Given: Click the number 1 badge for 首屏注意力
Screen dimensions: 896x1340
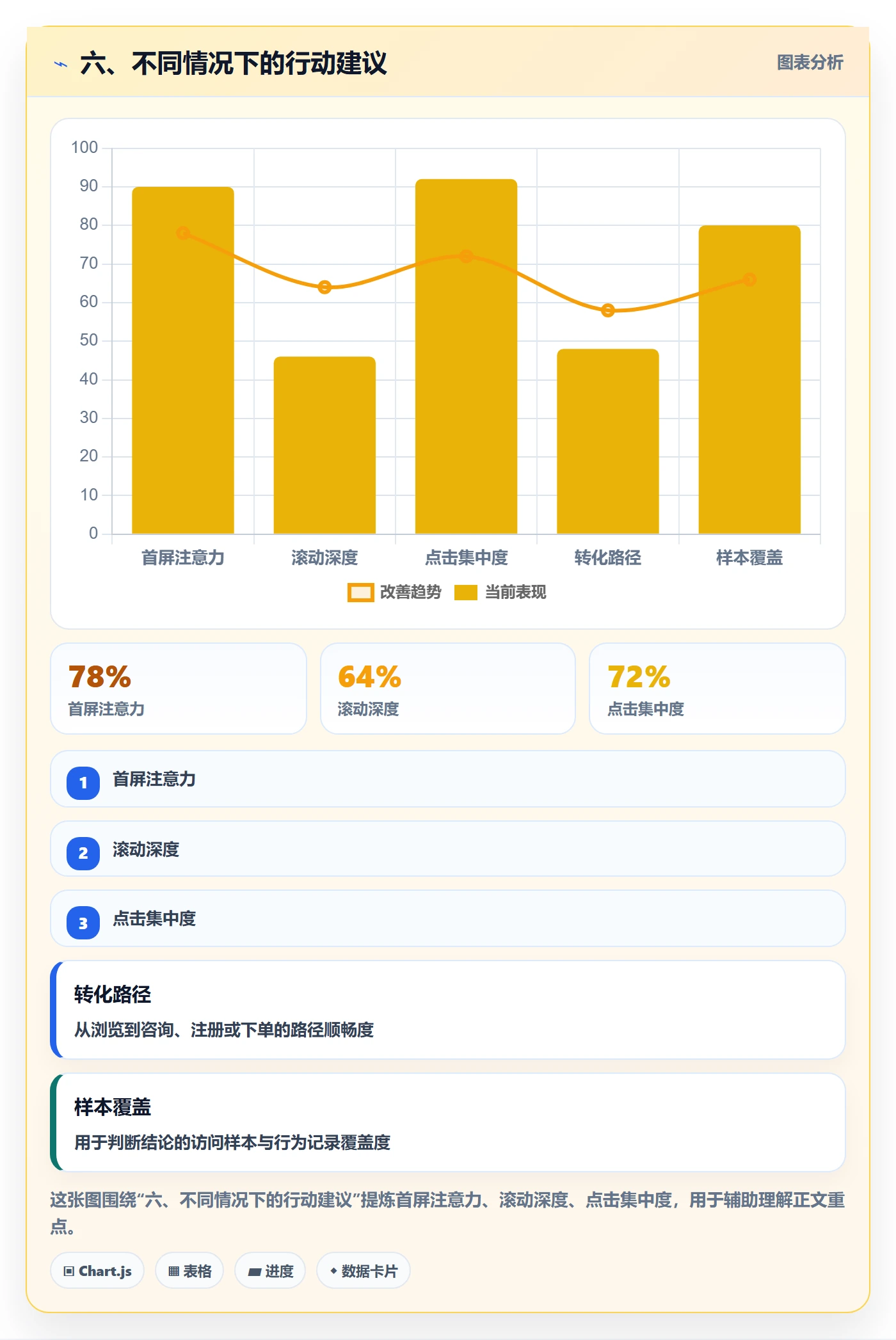Looking at the screenshot, I should 83,783.
